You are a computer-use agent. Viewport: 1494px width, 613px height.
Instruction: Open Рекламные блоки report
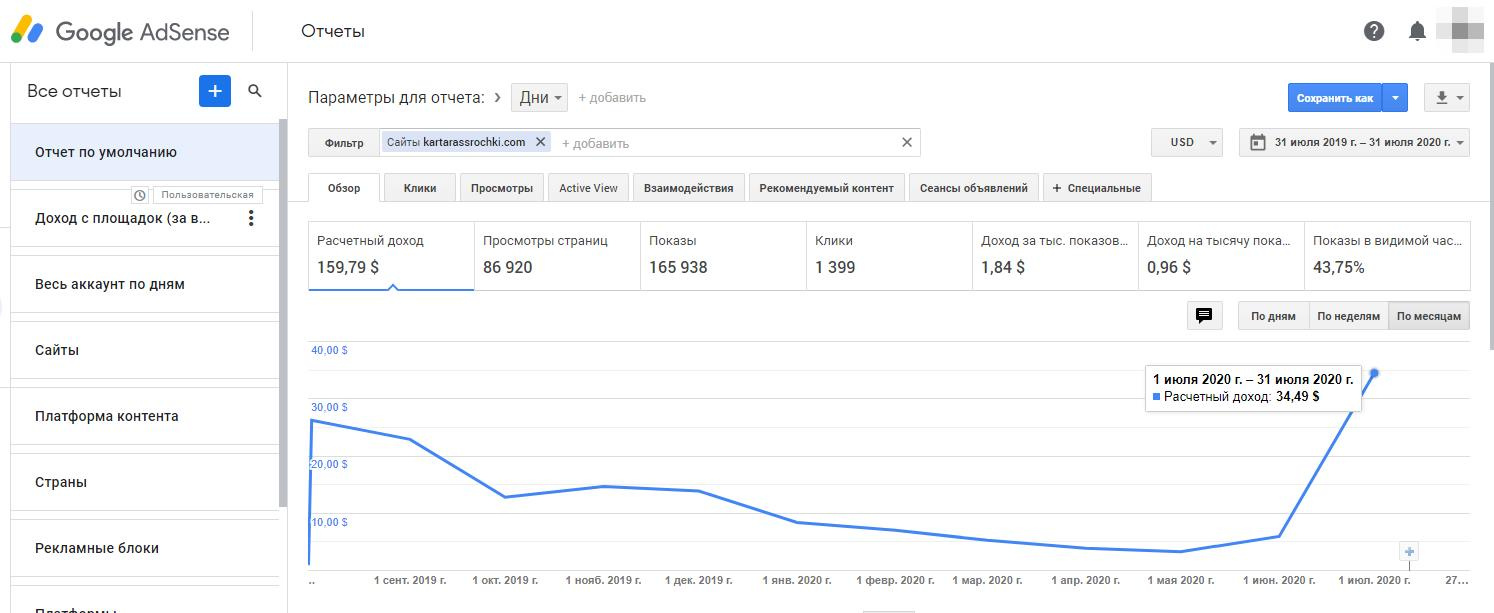click(145, 548)
